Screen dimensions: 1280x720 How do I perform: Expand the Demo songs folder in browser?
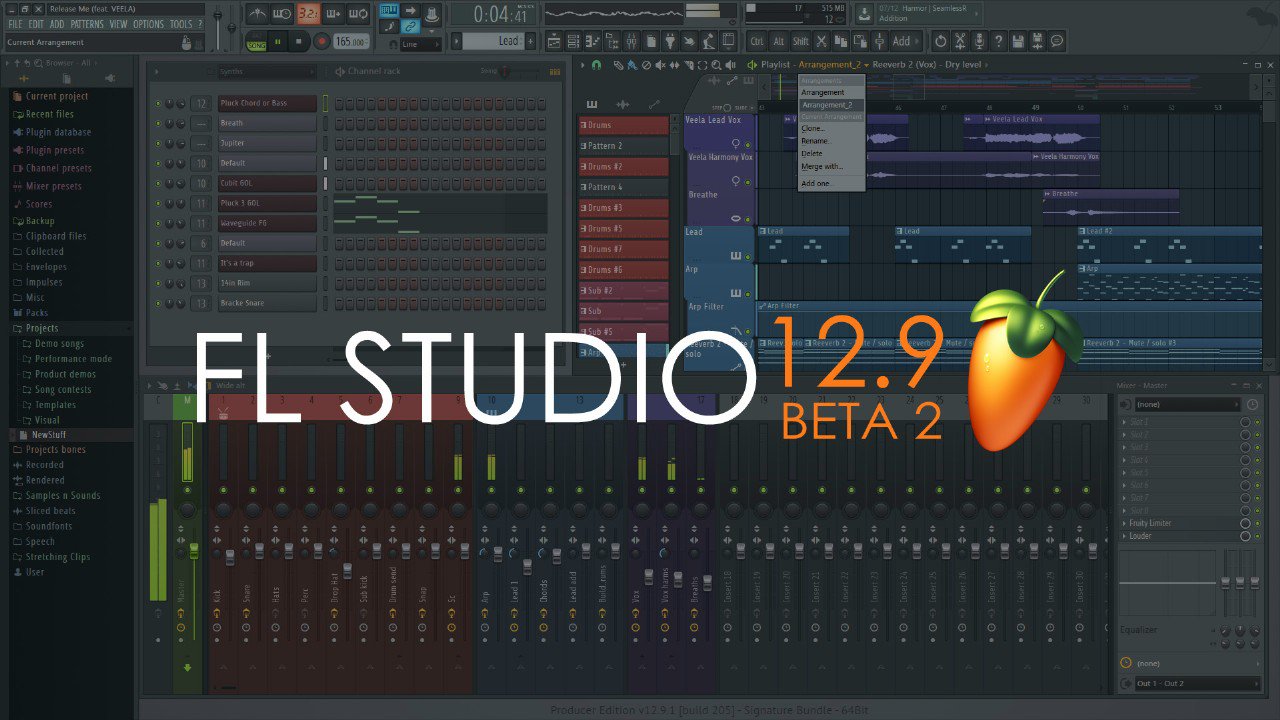tap(59, 344)
